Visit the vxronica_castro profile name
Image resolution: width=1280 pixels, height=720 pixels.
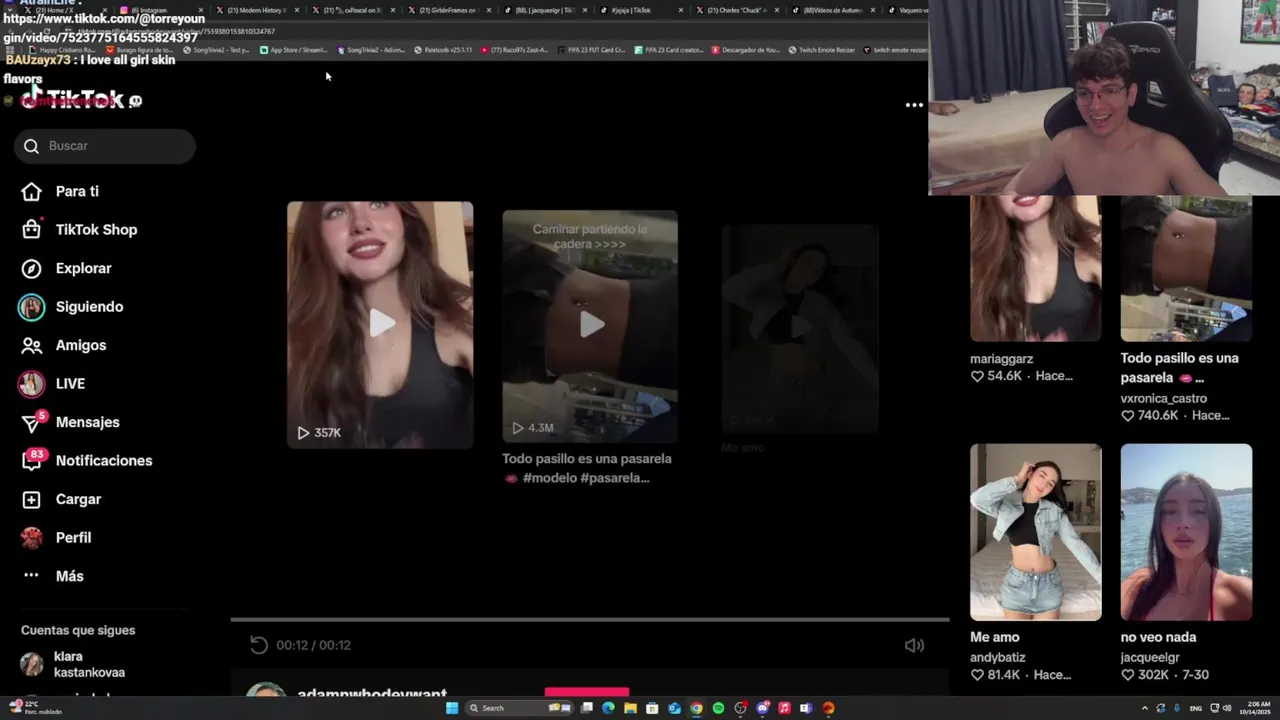click(1163, 398)
